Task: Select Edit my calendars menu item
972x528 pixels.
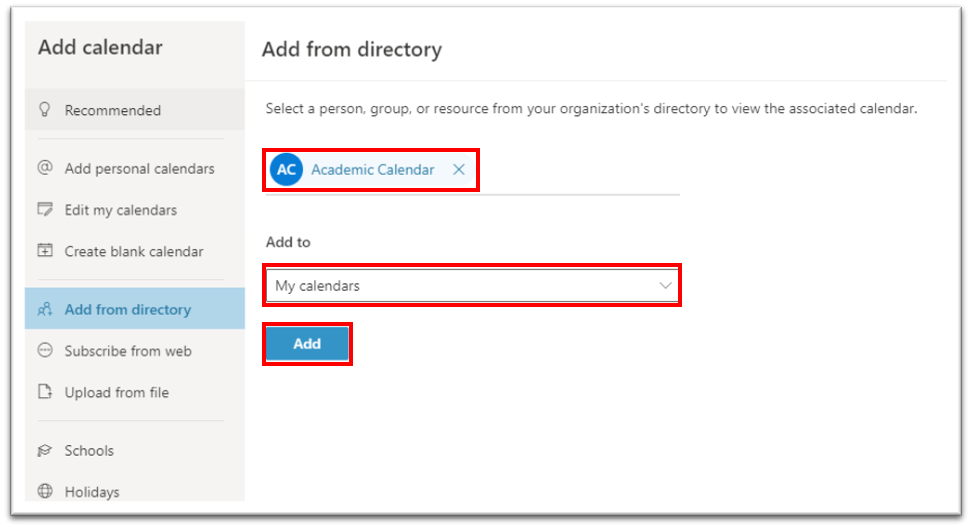Action: tap(121, 210)
